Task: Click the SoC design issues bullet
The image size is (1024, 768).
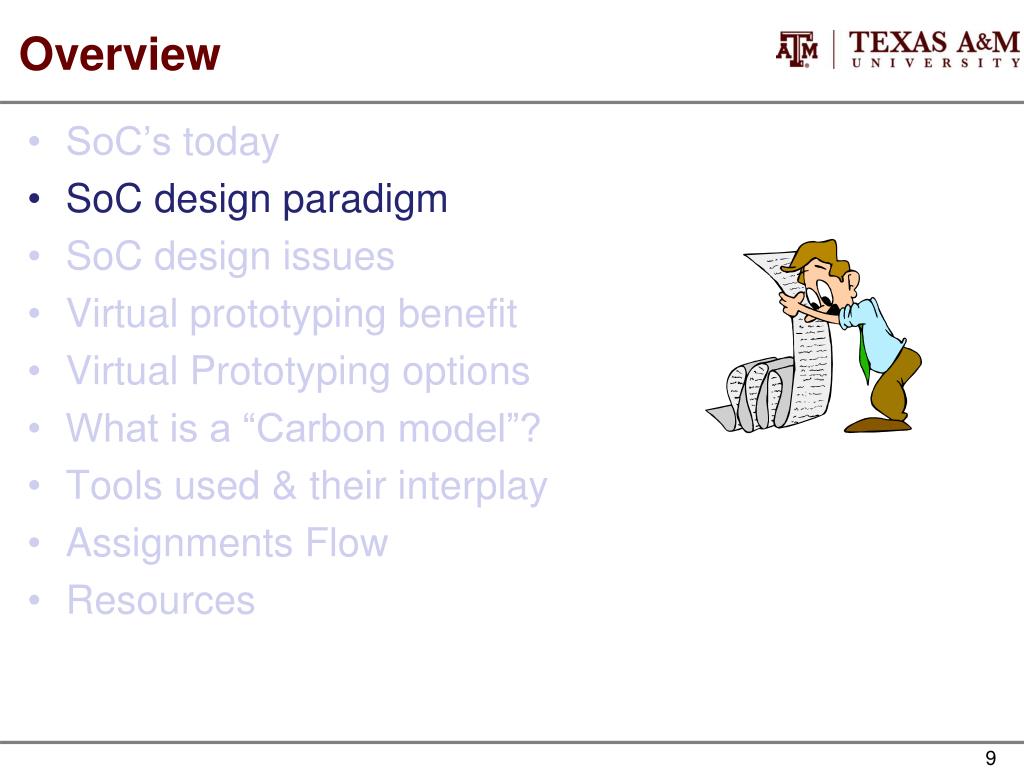Action: click(231, 255)
